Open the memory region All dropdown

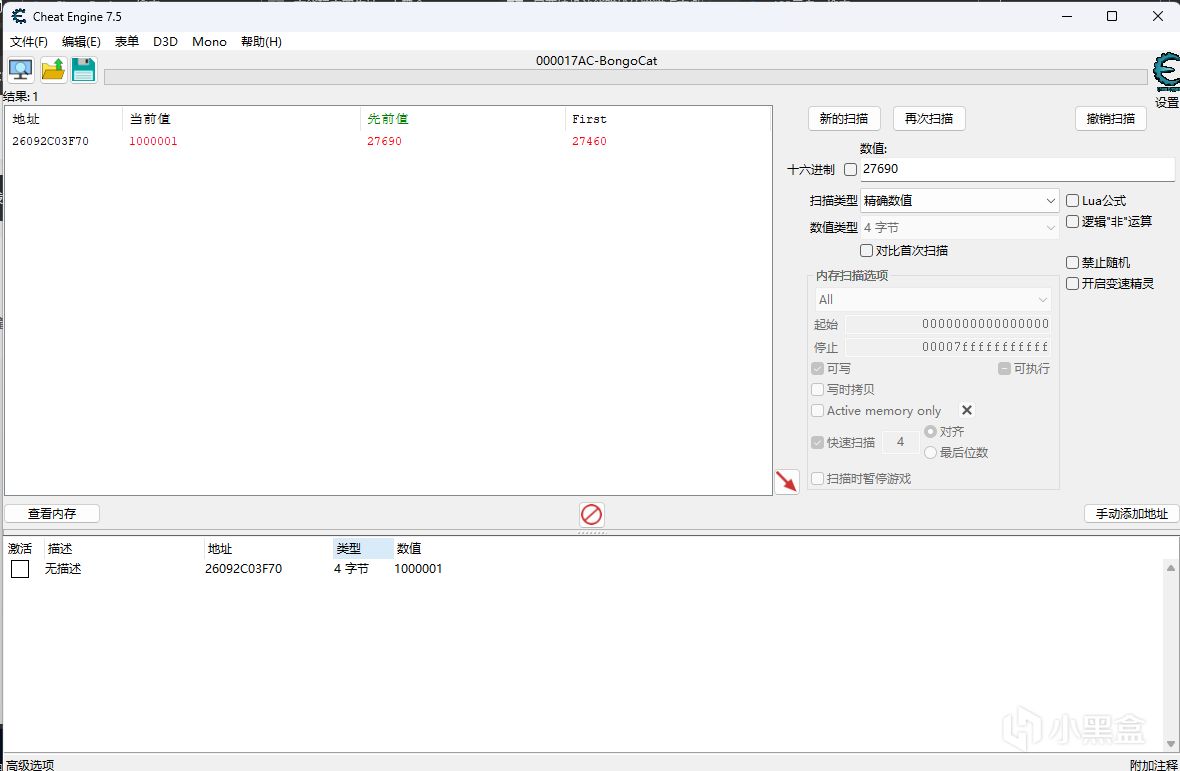933,299
